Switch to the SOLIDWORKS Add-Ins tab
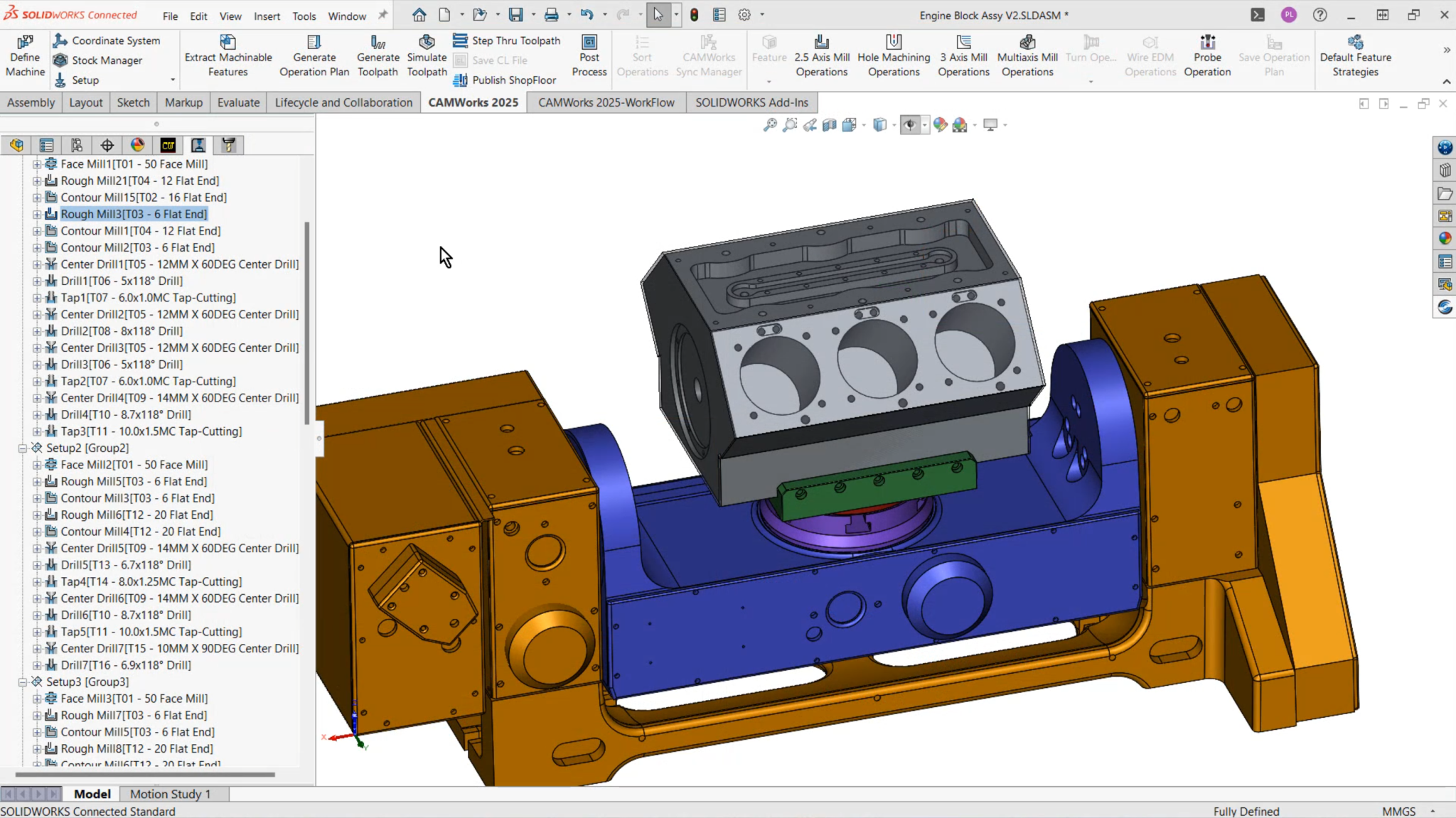Viewport: 1456px width, 818px height. tap(751, 102)
